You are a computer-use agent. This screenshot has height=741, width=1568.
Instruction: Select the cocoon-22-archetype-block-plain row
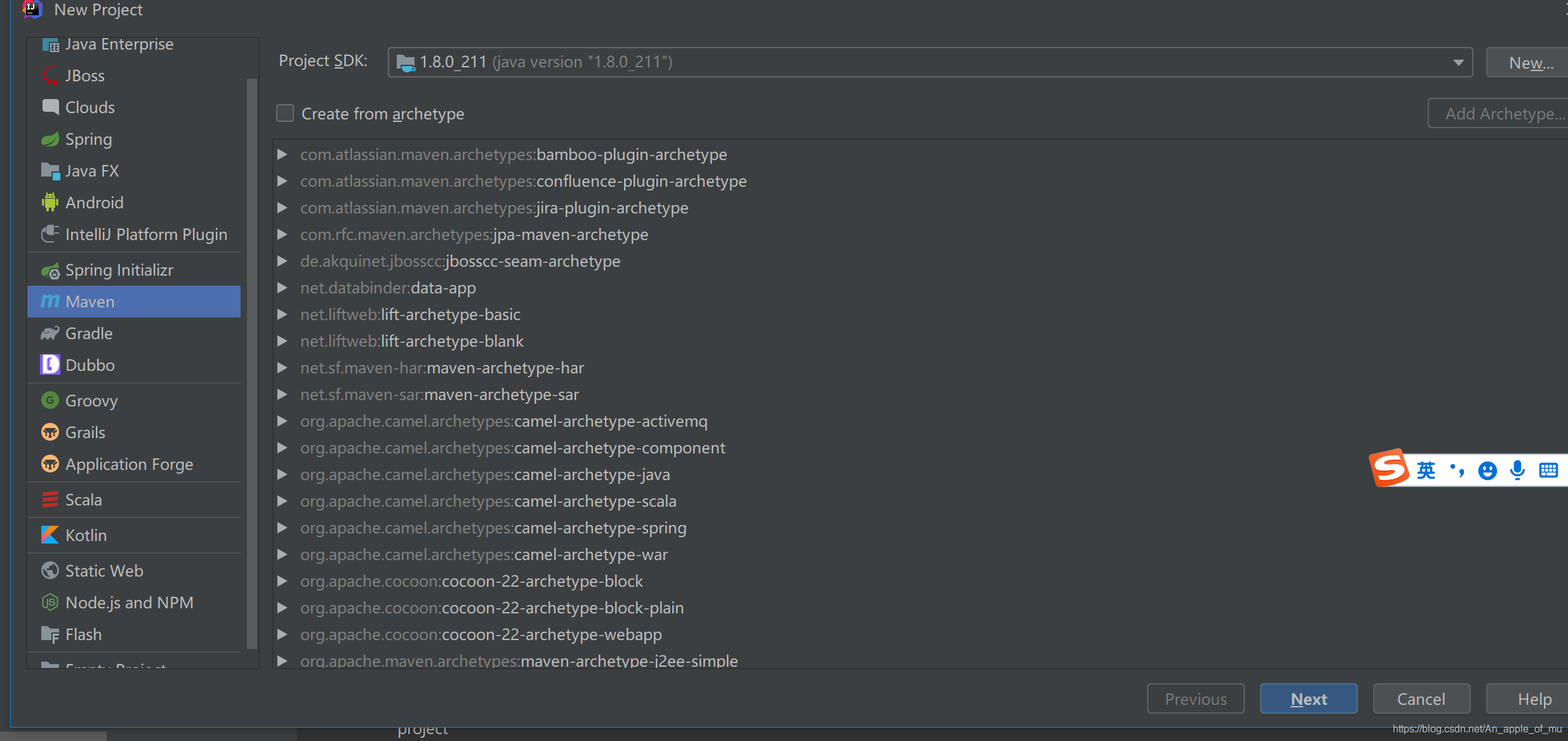pyautogui.click(x=920, y=608)
